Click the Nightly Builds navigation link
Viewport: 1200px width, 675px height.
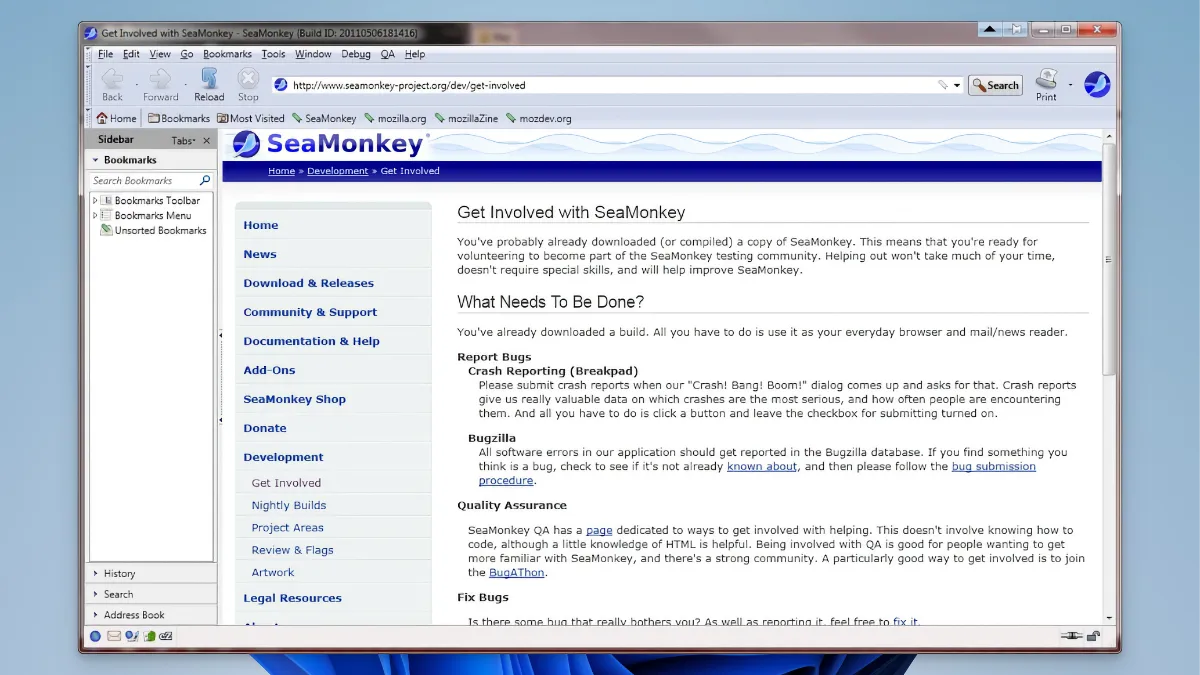pos(288,506)
